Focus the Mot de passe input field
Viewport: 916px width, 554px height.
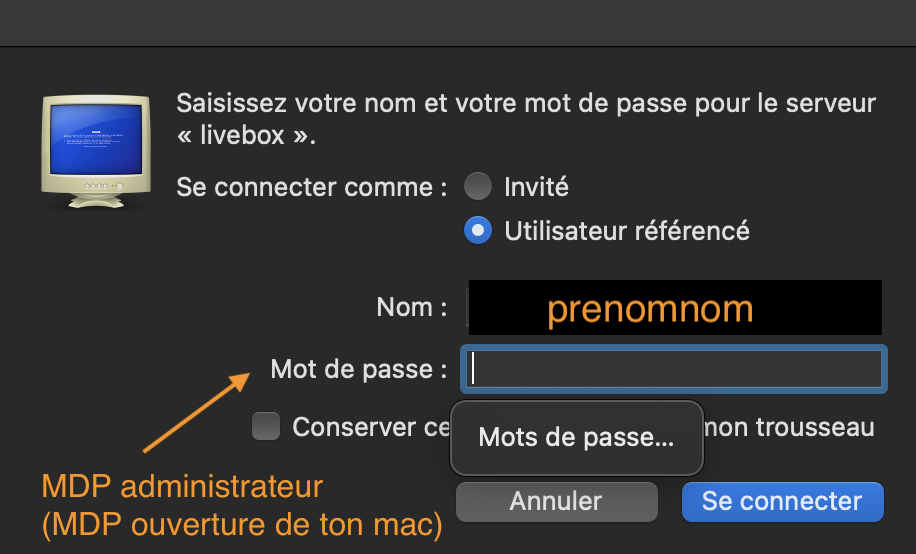click(x=673, y=369)
